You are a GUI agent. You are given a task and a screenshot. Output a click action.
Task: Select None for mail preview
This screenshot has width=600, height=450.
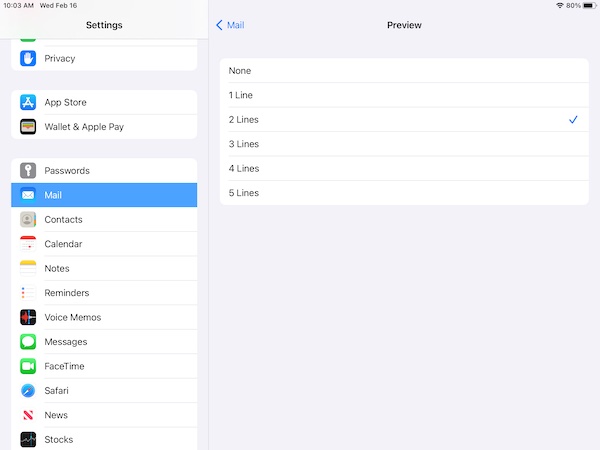click(x=404, y=71)
